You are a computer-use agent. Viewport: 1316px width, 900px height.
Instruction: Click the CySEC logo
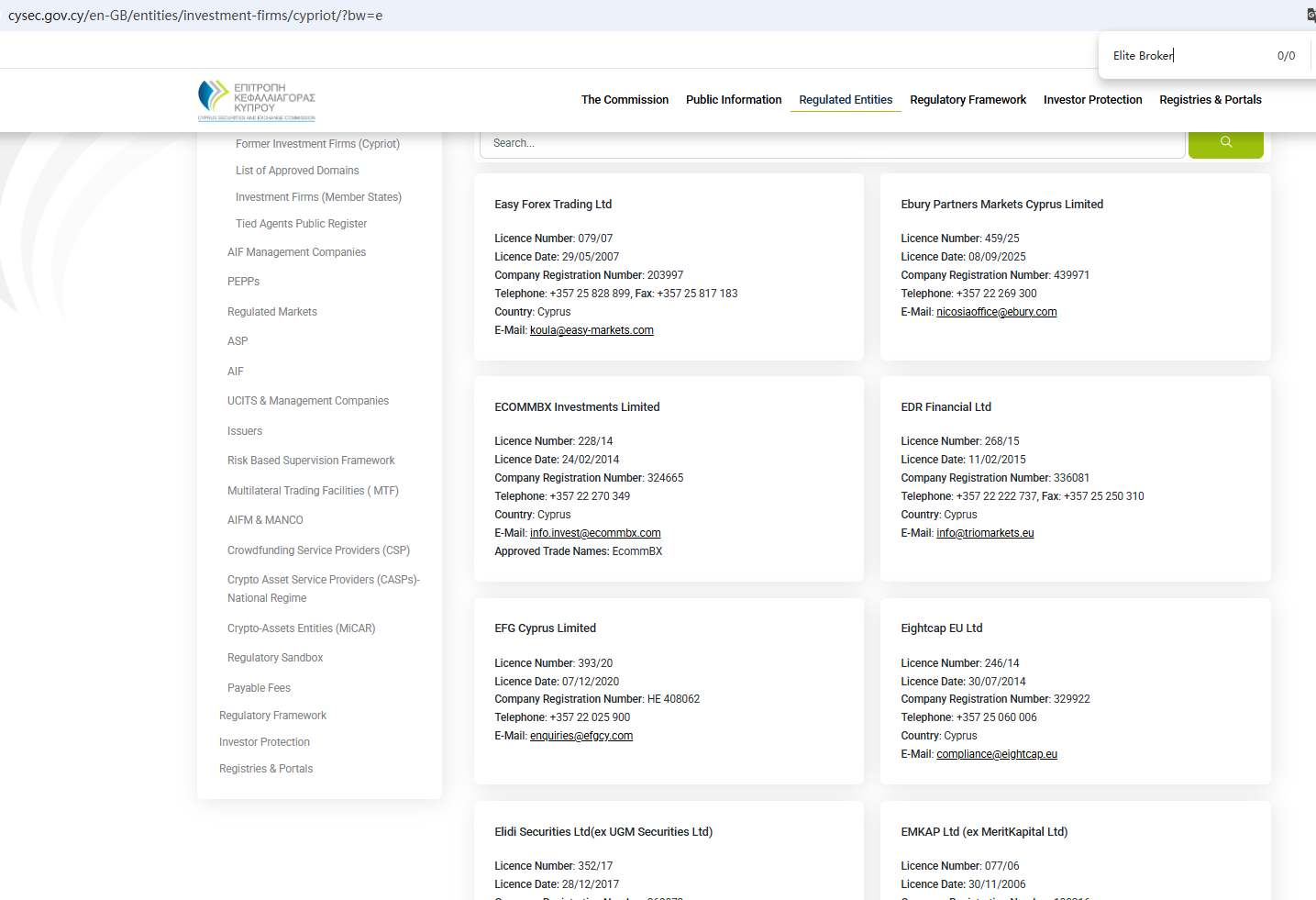pyautogui.click(x=257, y=100)
